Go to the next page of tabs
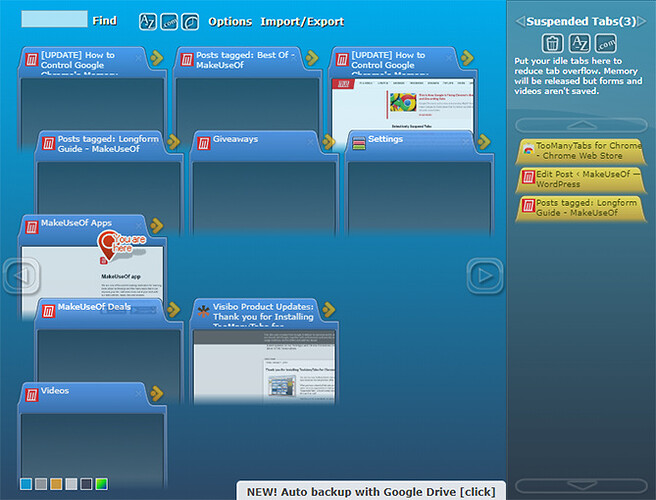Viewport: 656px width, 500px height. tap(485, 275)
